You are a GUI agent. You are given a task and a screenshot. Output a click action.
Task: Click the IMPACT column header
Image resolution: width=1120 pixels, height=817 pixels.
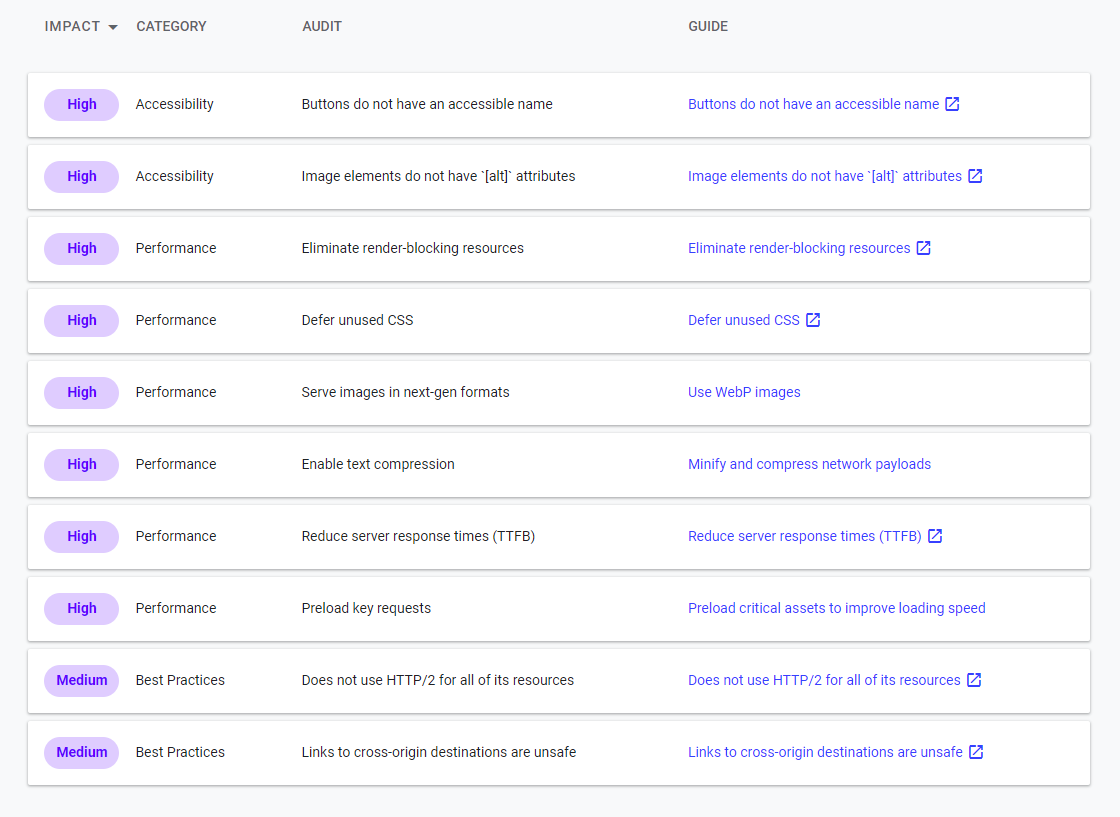72,26
